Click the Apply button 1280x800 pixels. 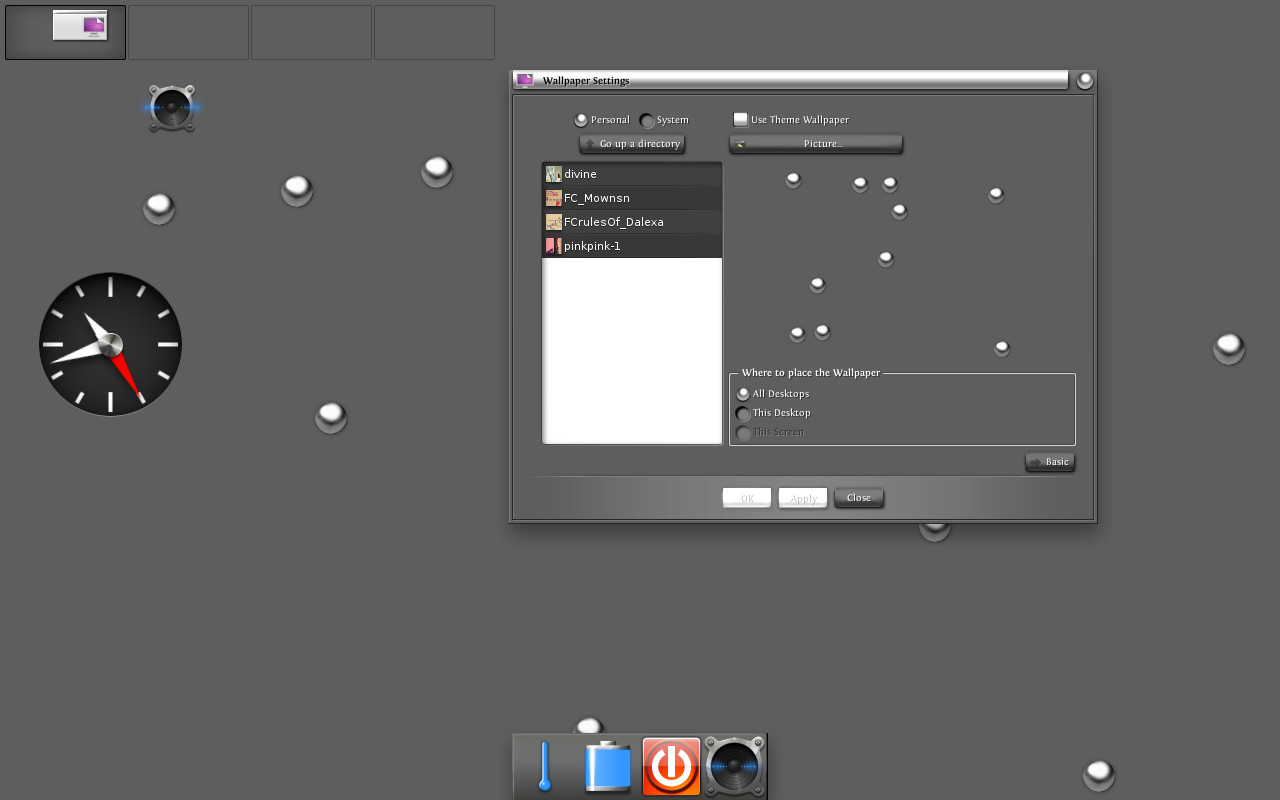click(x=803, y=498)
